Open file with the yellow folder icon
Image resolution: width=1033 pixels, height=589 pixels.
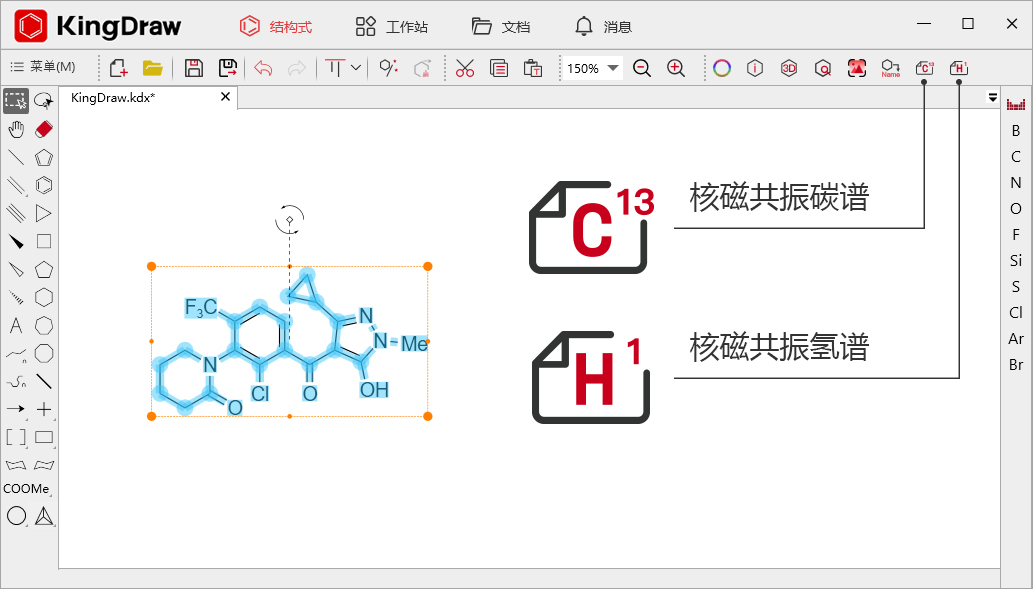tap(153, 68)
